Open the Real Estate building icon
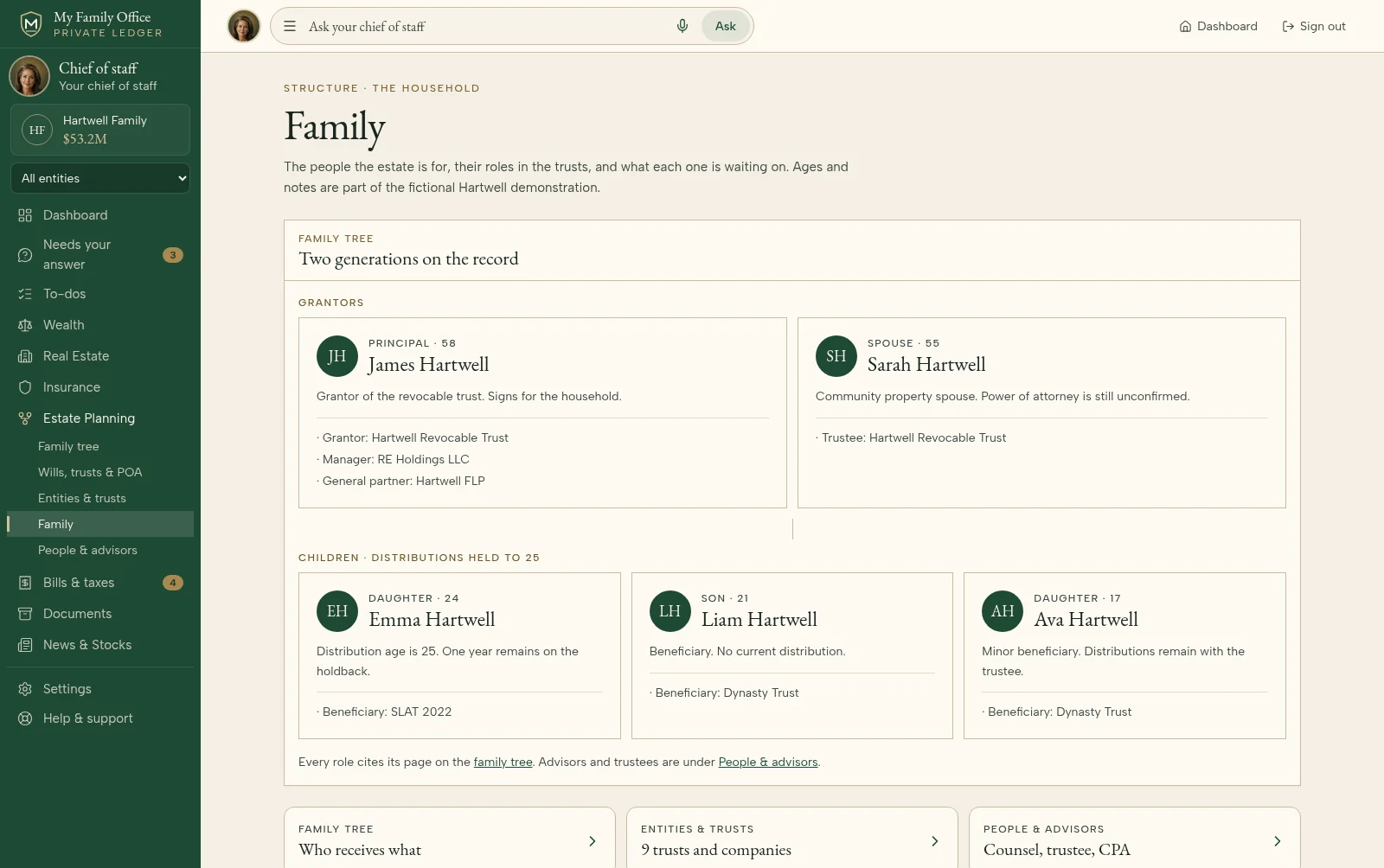The height and width of the screenshot is (868, 1384). tap(25, 356)
